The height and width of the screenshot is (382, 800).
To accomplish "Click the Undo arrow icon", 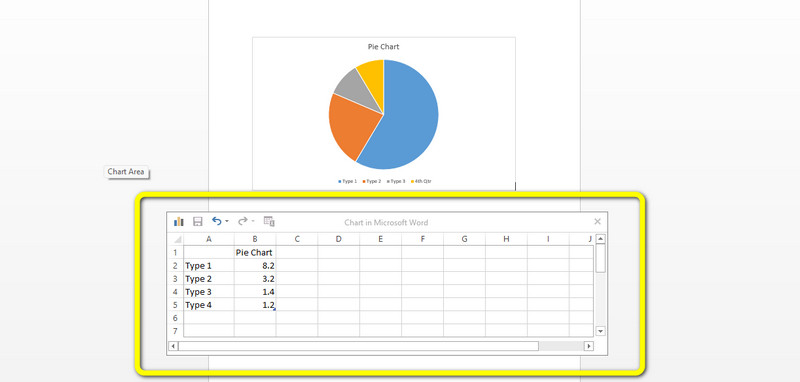I will (x=217, y=221).
